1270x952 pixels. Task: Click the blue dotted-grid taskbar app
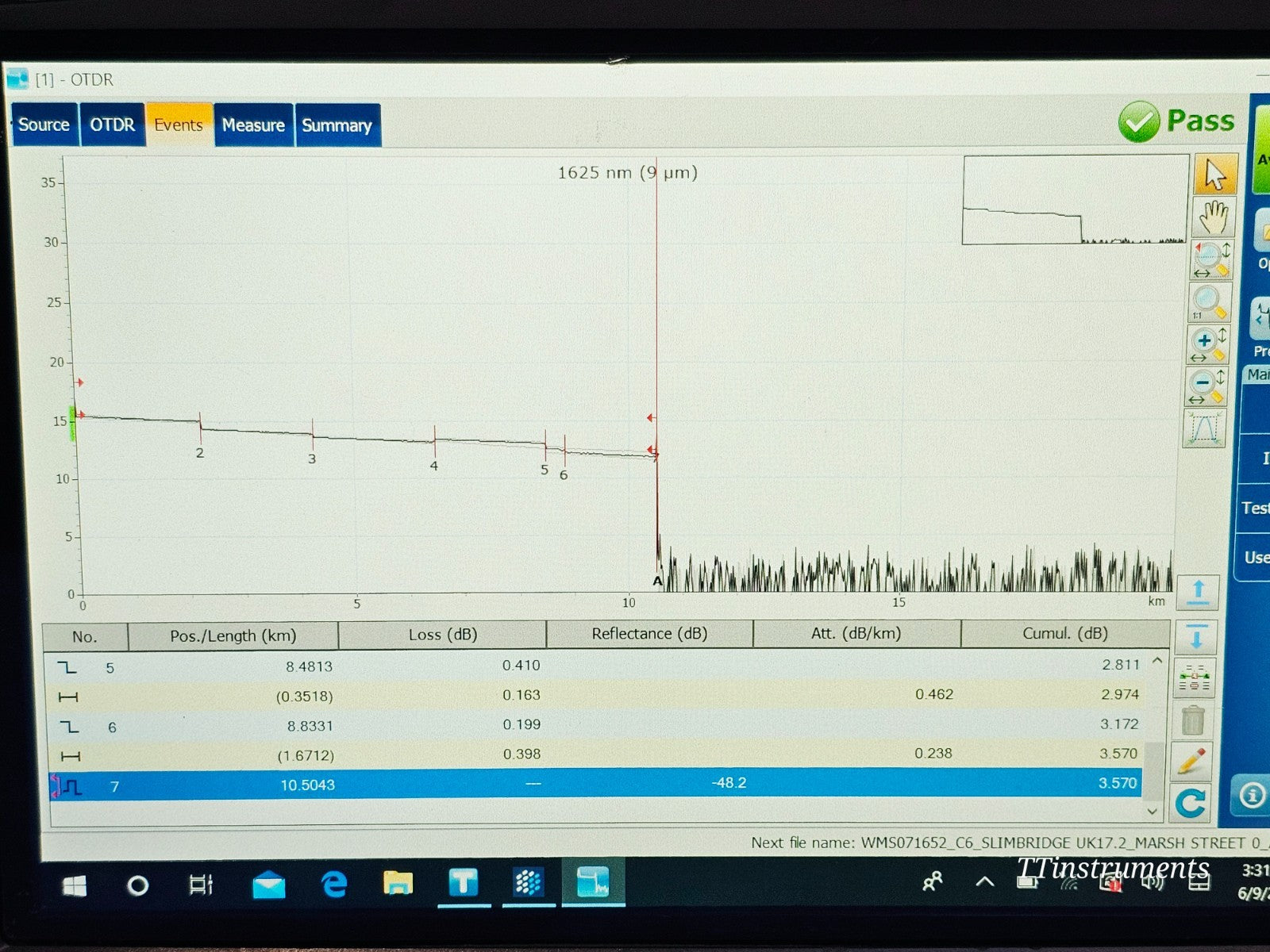tap(528, 882)
